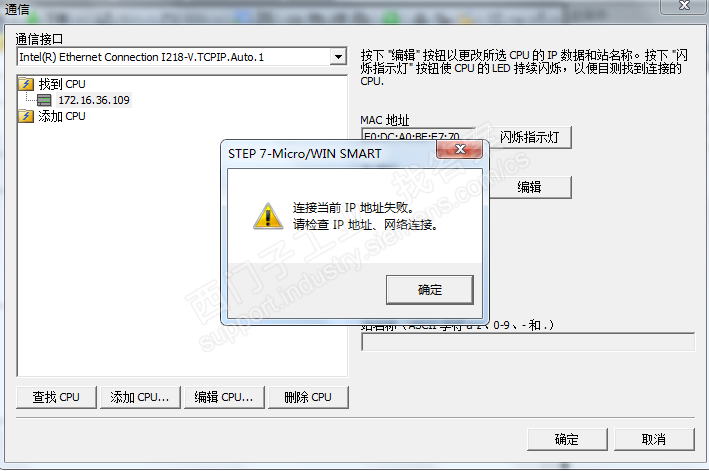This screenshot has width=709, height=471.
Task: Click the 找到 CPU folder icon
Action: [26, 84]
